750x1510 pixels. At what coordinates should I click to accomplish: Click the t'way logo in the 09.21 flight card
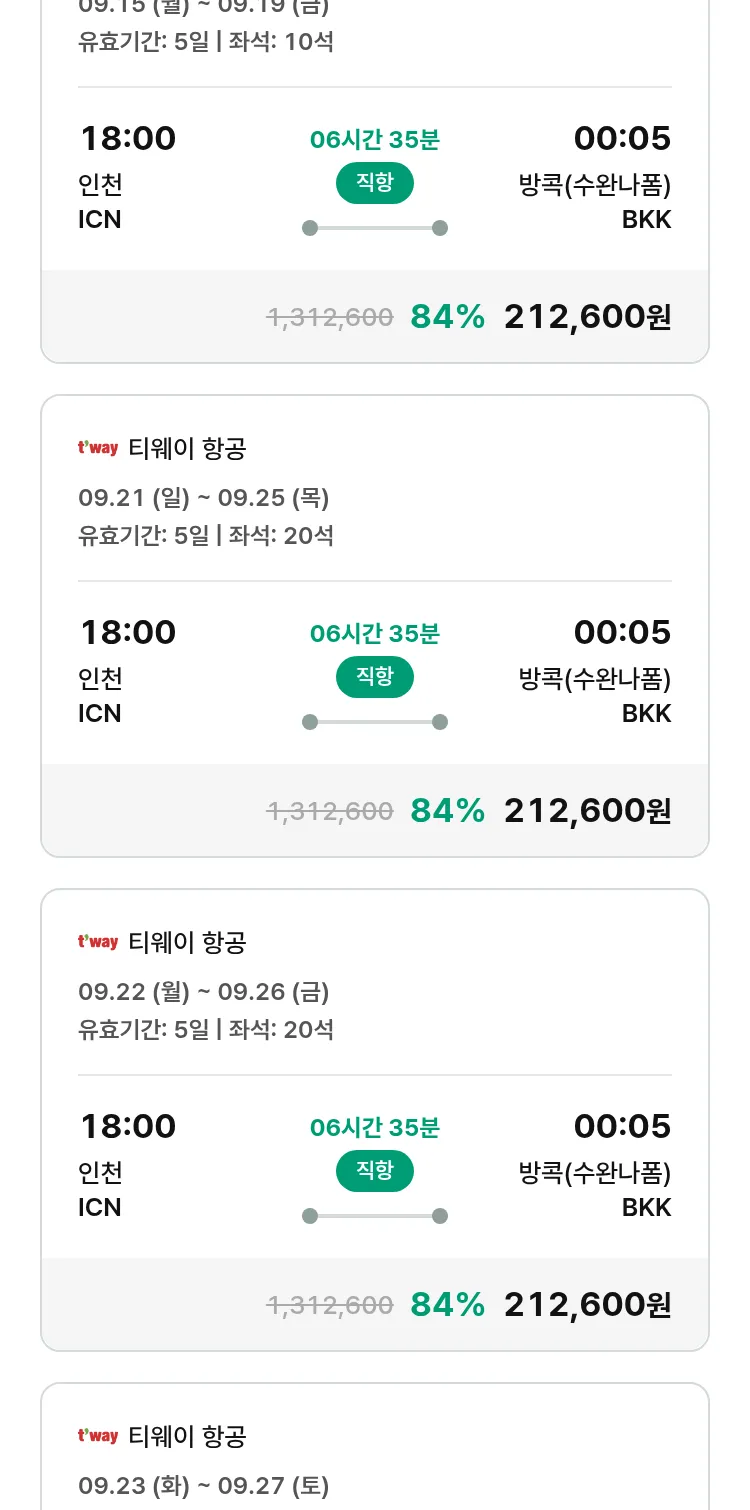98,448
